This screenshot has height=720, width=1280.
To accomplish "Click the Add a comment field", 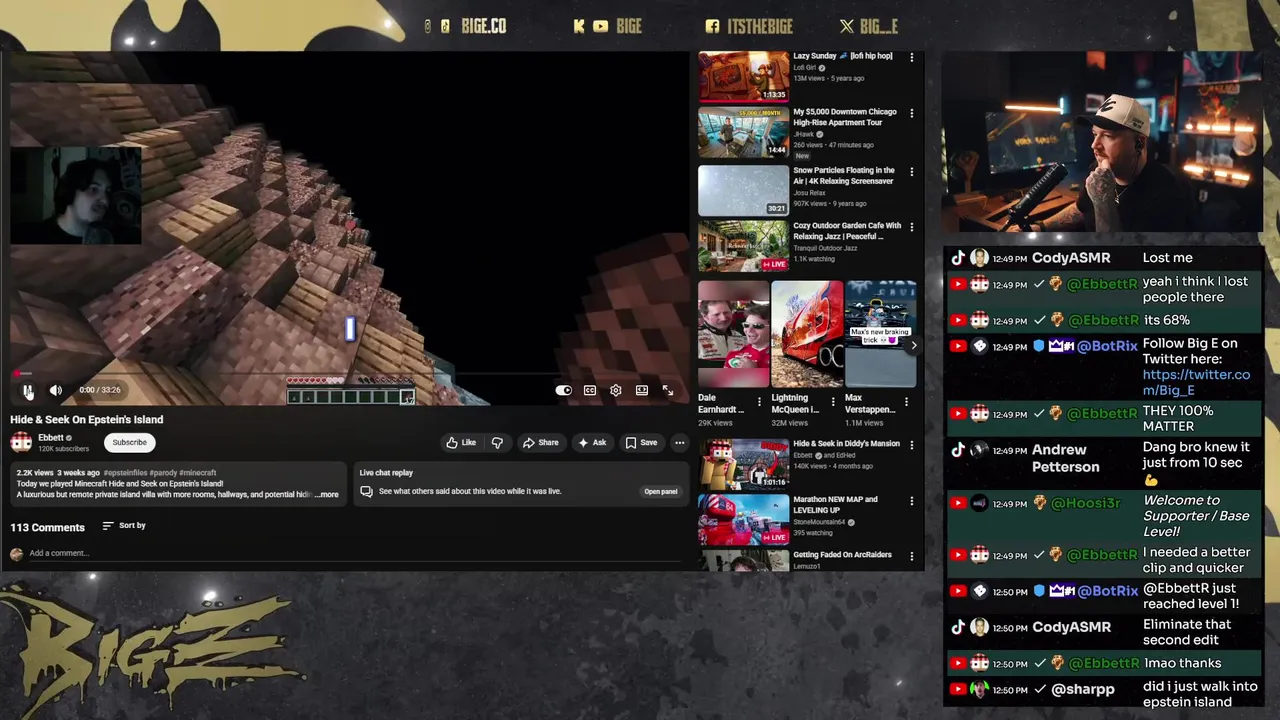I will [x=355, y=553].
